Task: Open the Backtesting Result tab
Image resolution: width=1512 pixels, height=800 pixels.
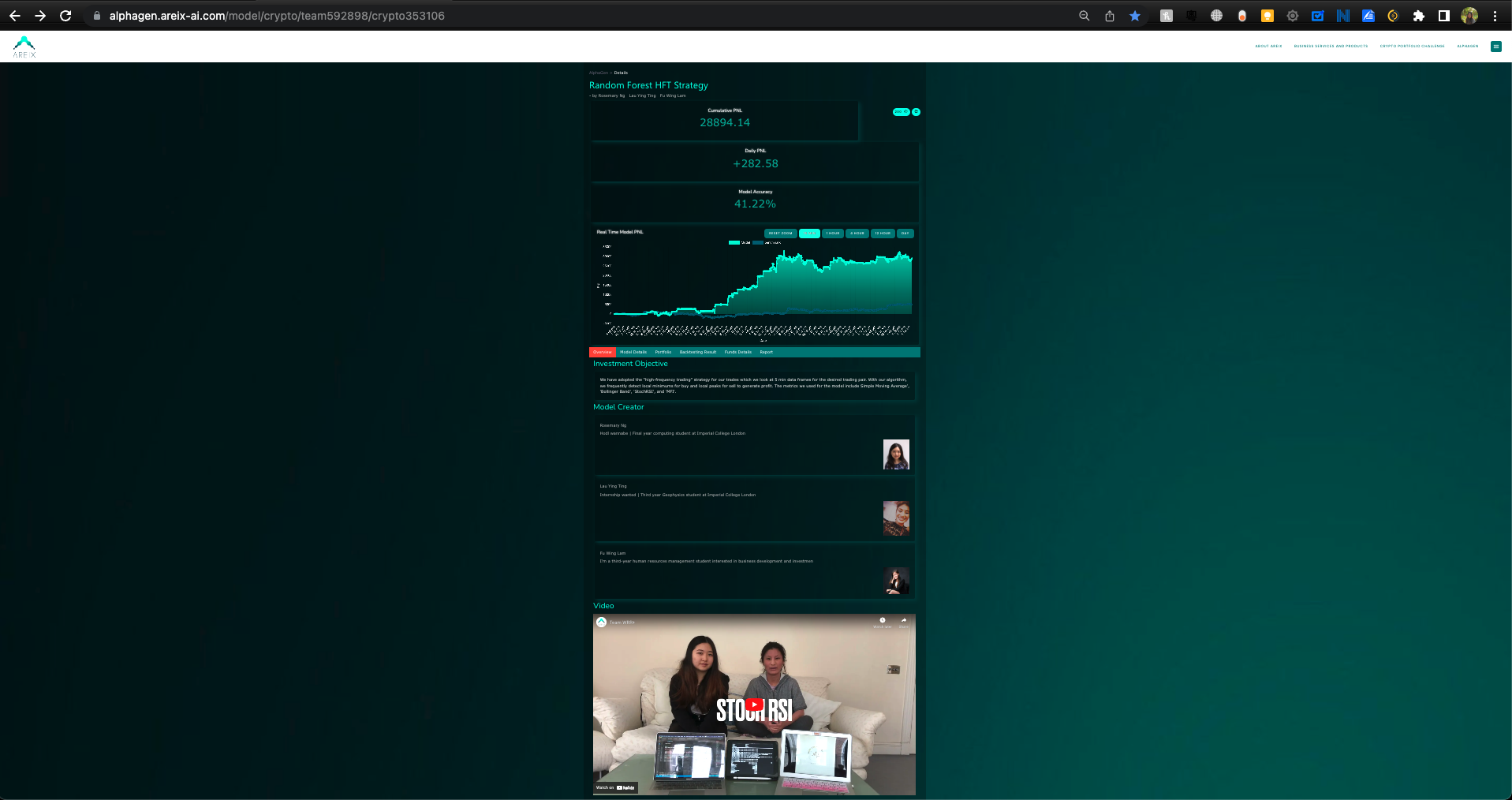Action: [x=697, y=352]
